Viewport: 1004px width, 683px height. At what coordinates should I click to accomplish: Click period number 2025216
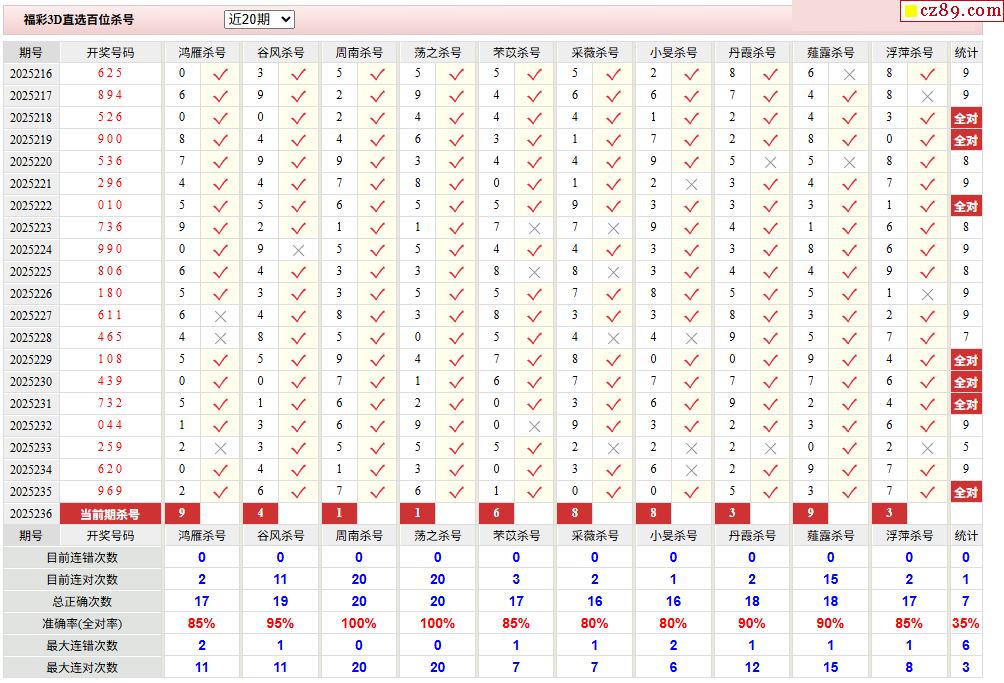[x=31, y=74]
